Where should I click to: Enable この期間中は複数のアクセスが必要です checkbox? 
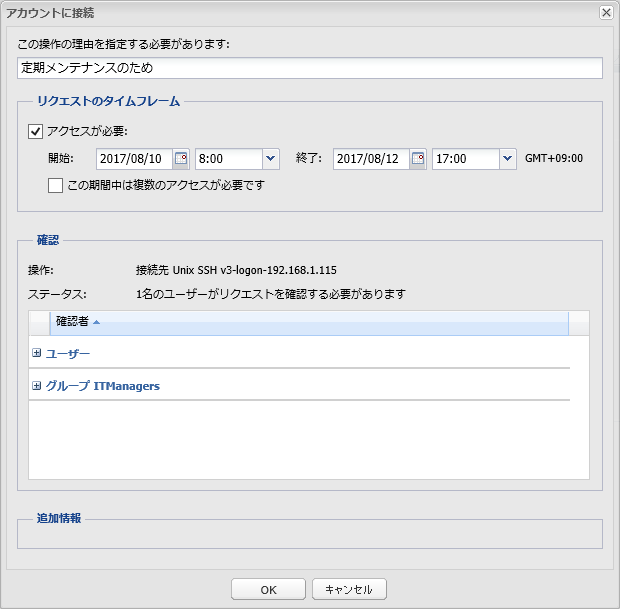click(55, 185)
